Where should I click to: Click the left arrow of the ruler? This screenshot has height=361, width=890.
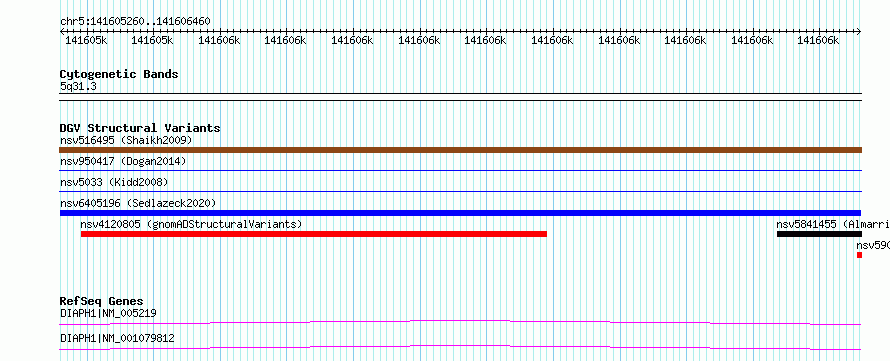(x=62, y=31)
